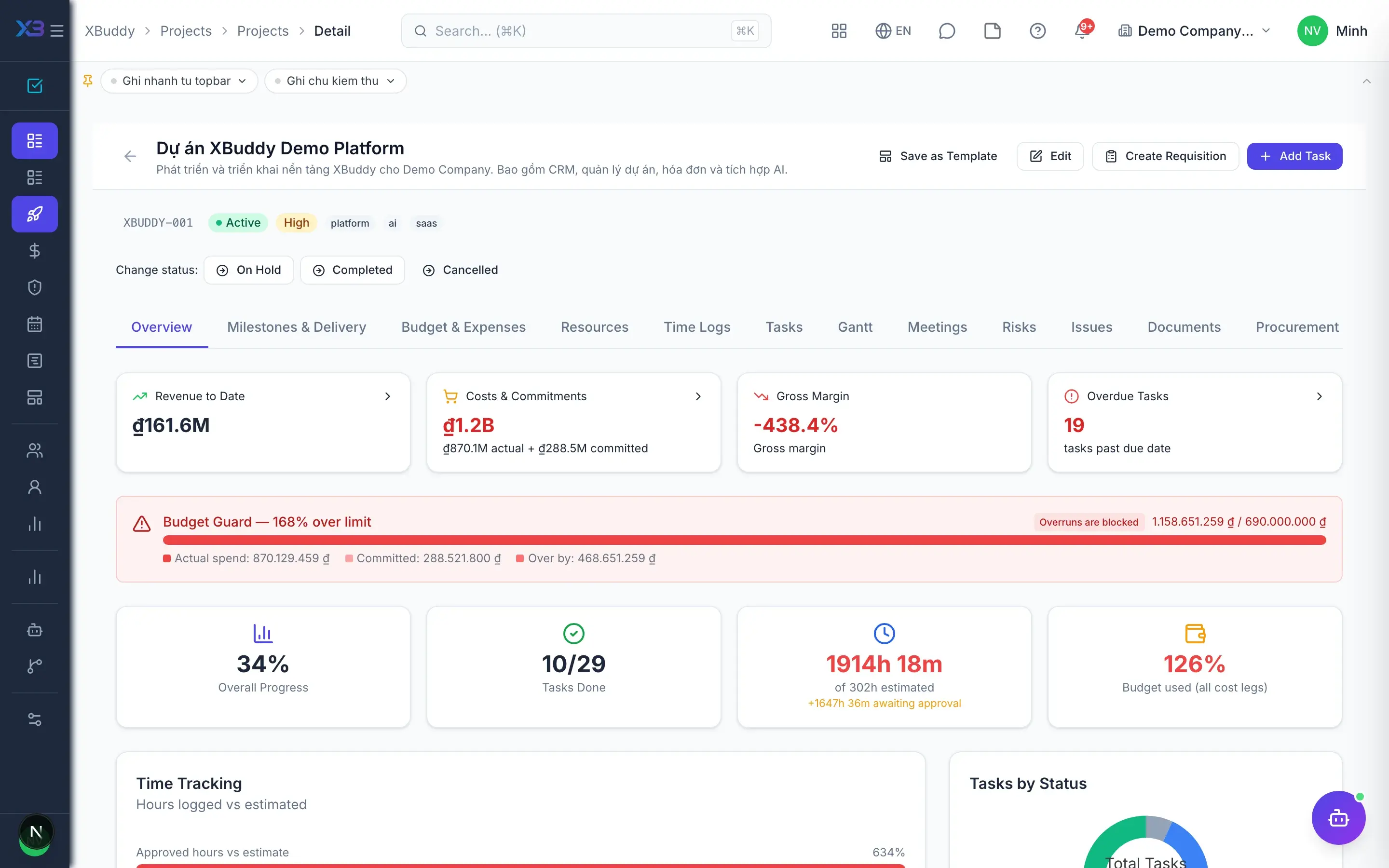Open the checkbox task sidebar icon
Image resolution: width=1389 pixels, height=868 pixels.
point(34,85)
